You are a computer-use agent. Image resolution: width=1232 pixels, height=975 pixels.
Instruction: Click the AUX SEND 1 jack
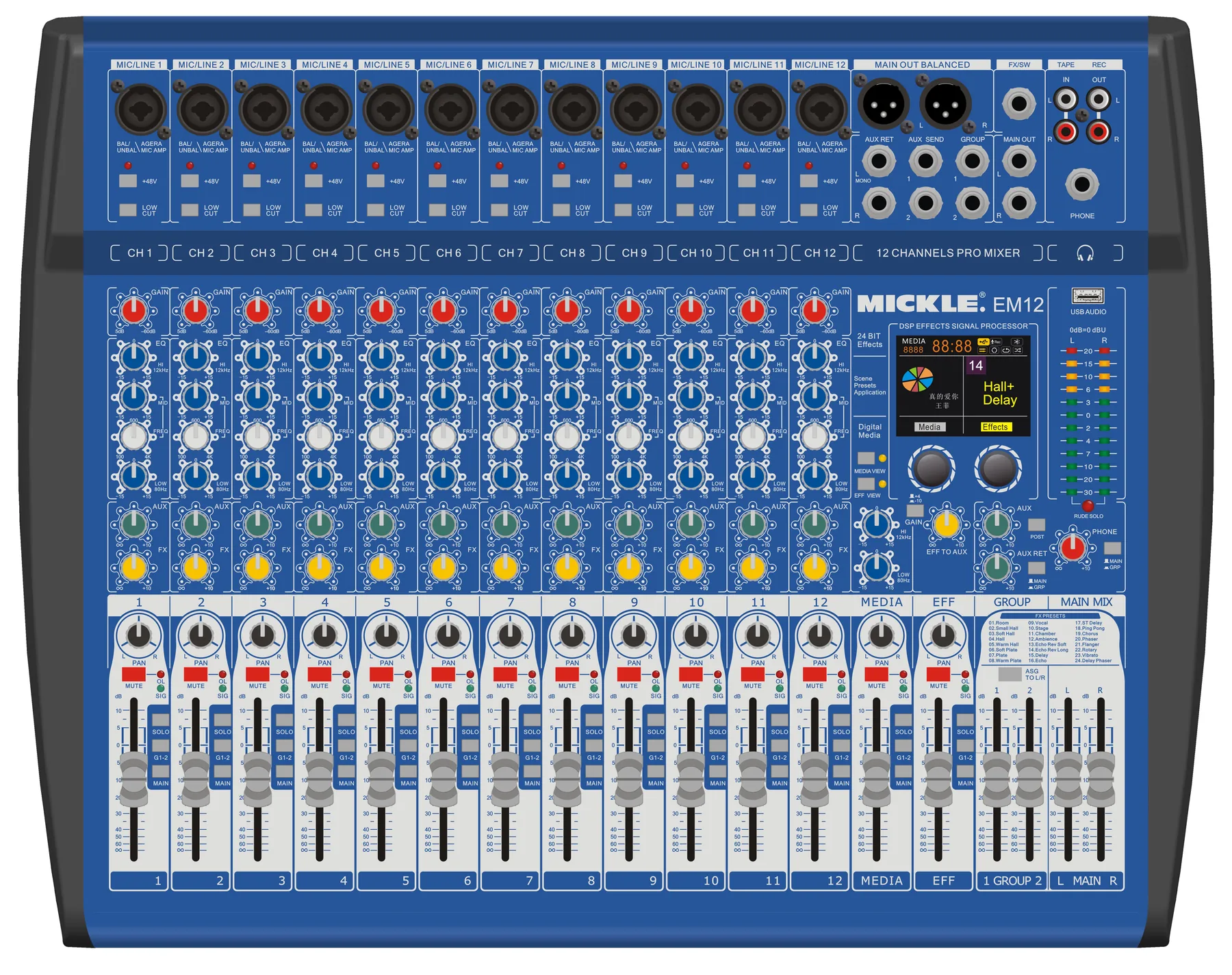(x=925, y=162)
